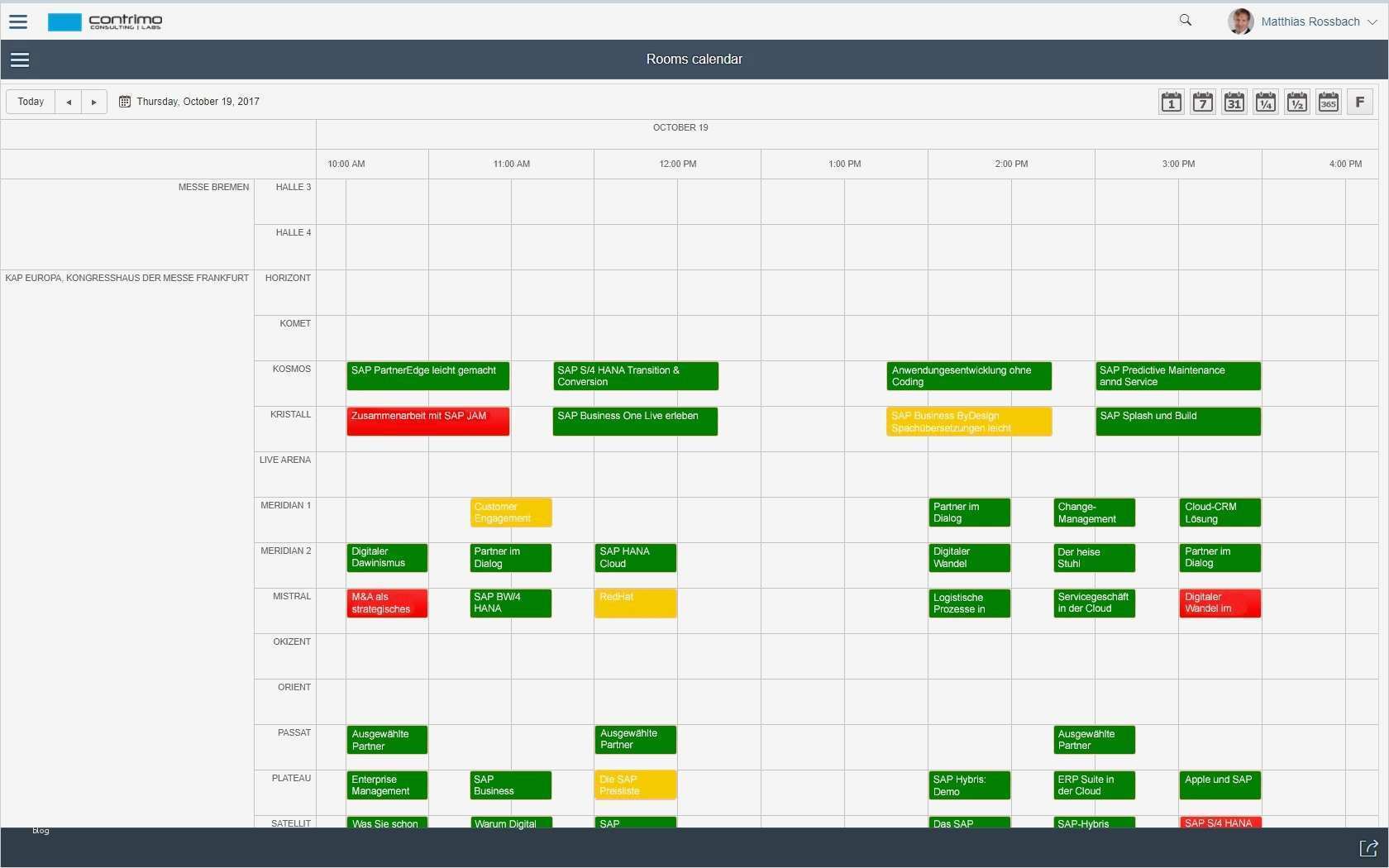Open the menu icon in the Rooms calendar bar

point(20,60)
